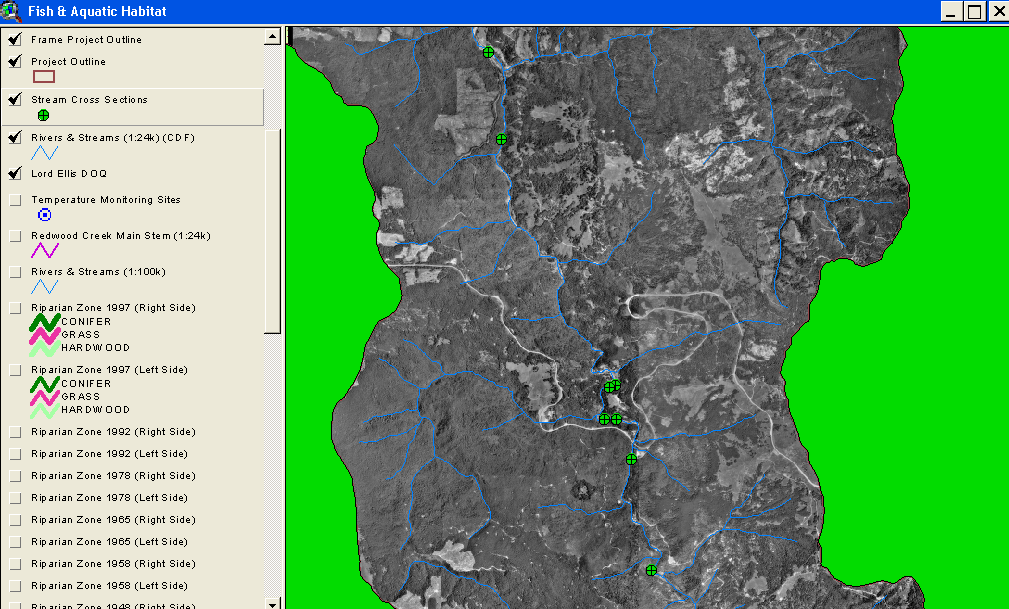Click the GRASS symbol under Riparian Zone 1997 (Right Side)
1009x609 pixels.
(44, 335)
